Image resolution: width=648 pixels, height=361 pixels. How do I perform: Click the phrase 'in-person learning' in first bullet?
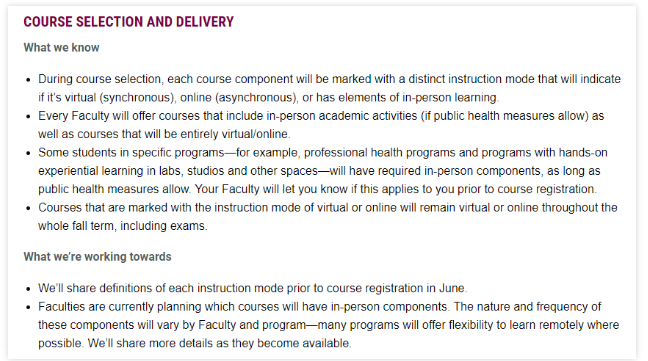coord(449,97)
